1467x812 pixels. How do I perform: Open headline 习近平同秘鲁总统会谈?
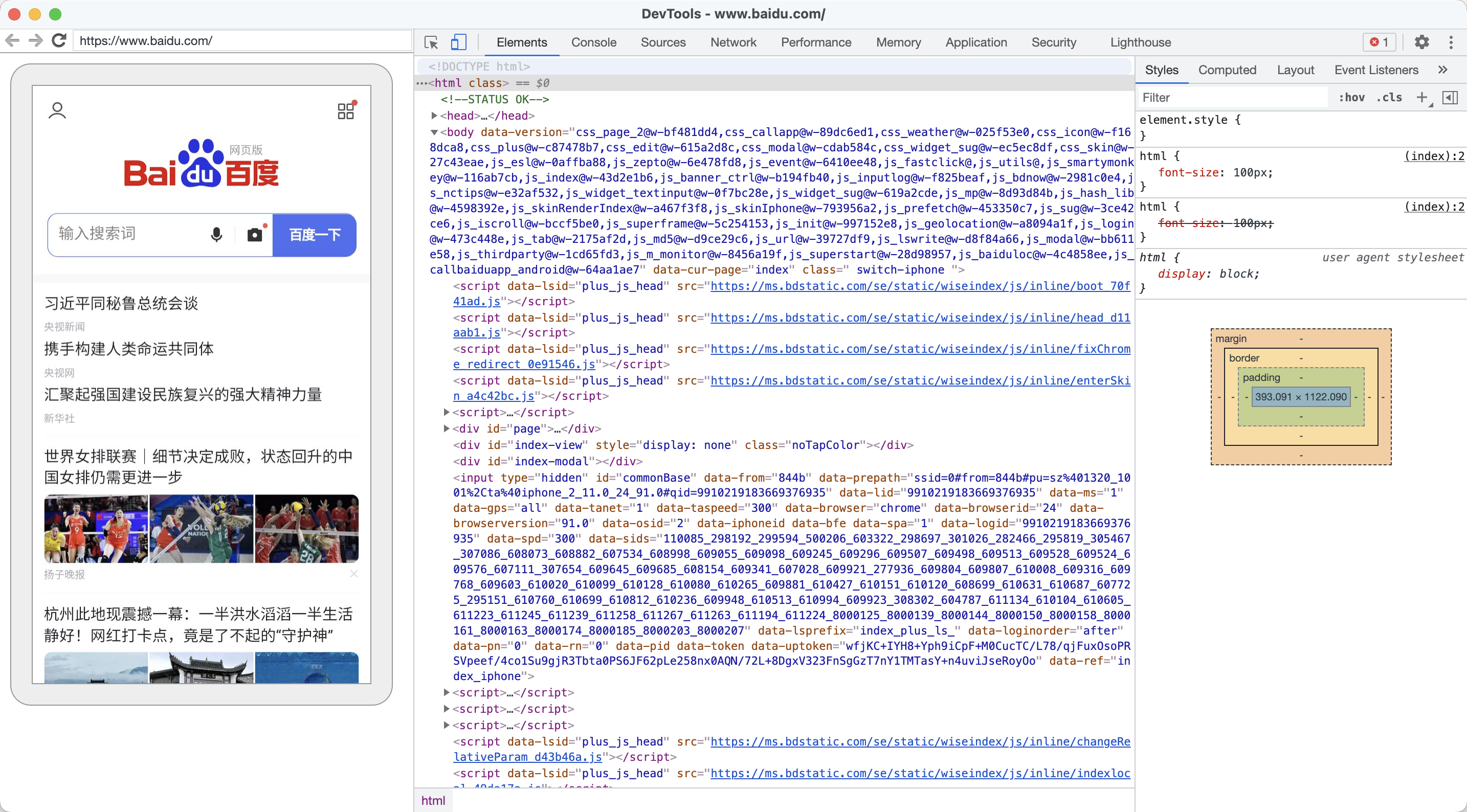[x=121, y=303]
